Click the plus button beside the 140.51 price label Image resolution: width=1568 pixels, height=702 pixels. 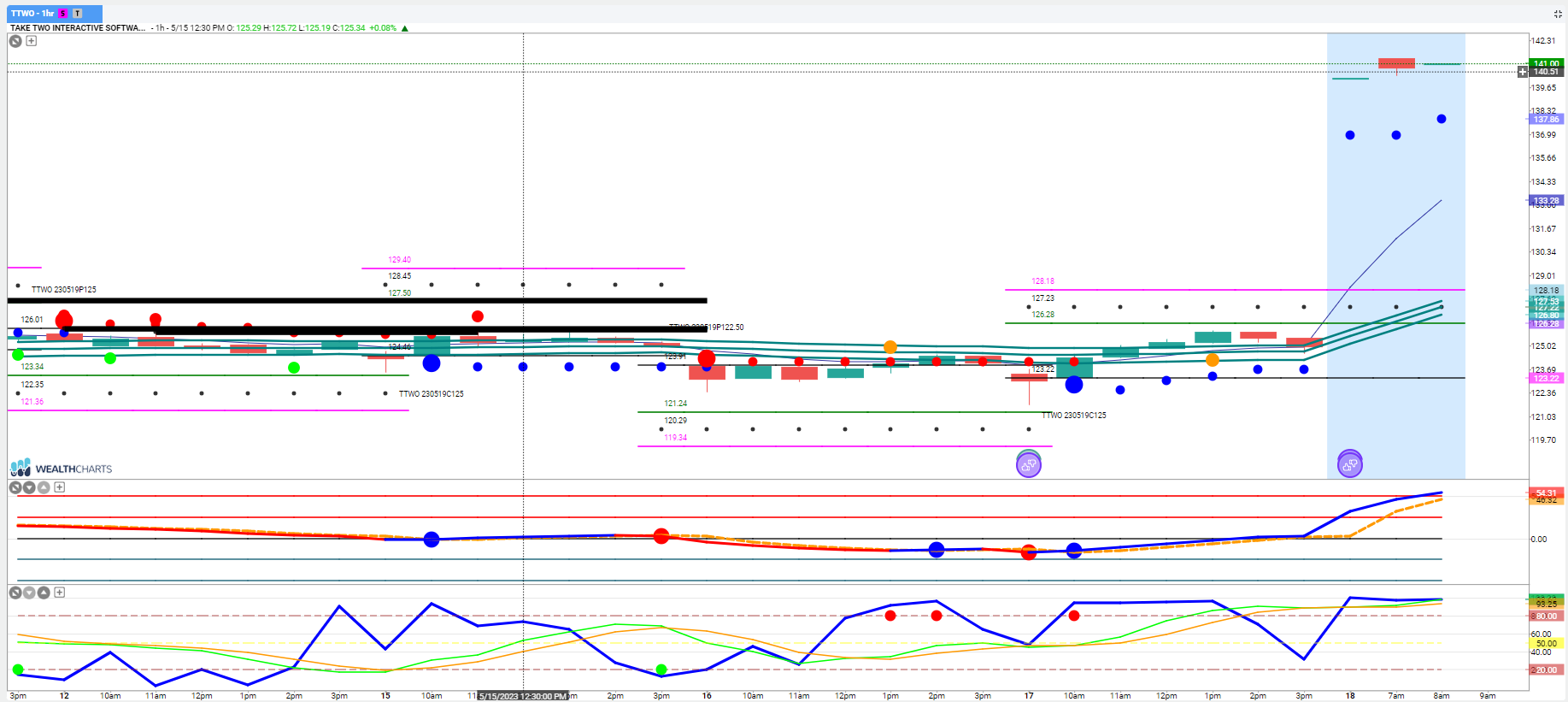[1523, 72]
